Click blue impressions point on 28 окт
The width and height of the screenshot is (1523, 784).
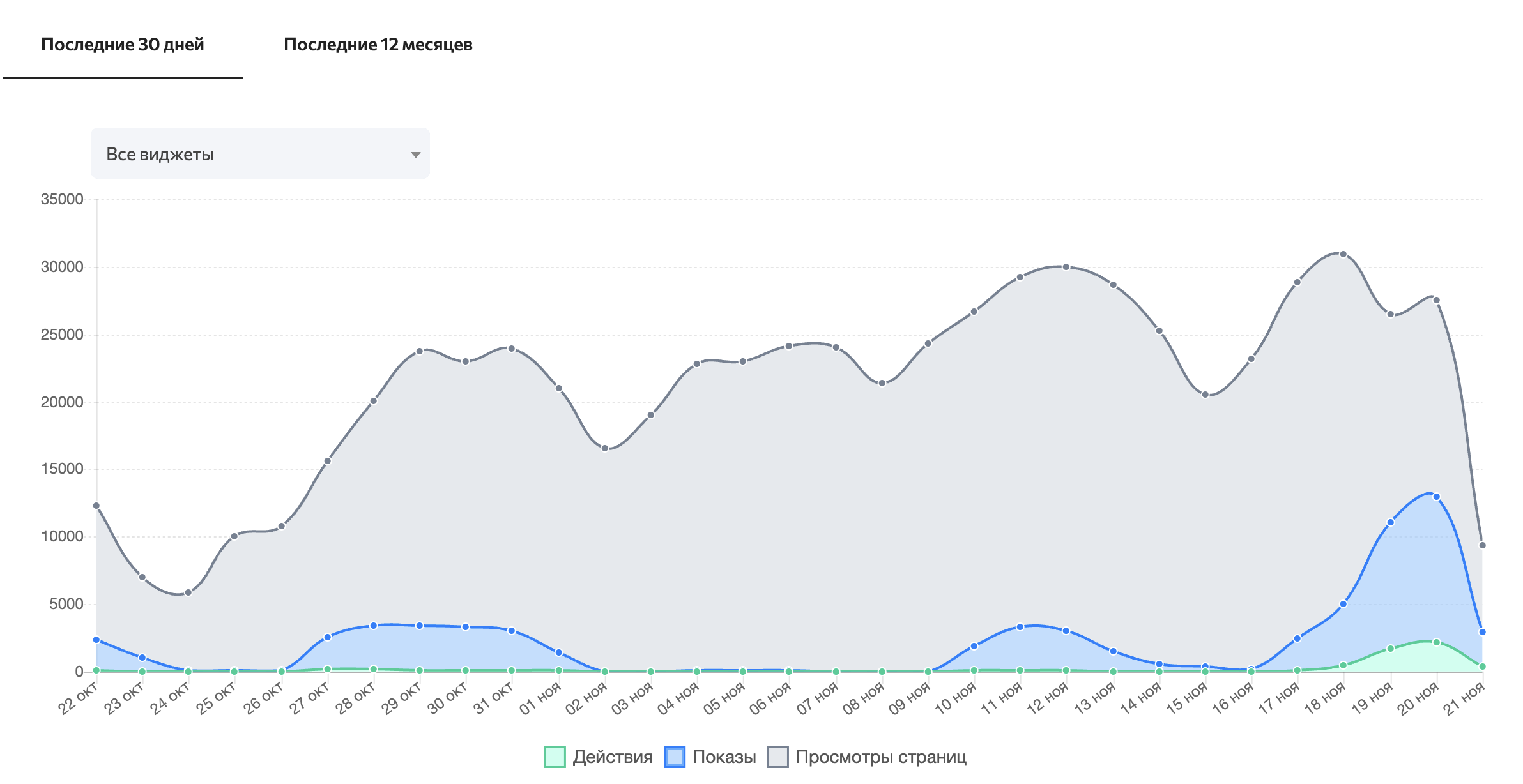(373, 626)
